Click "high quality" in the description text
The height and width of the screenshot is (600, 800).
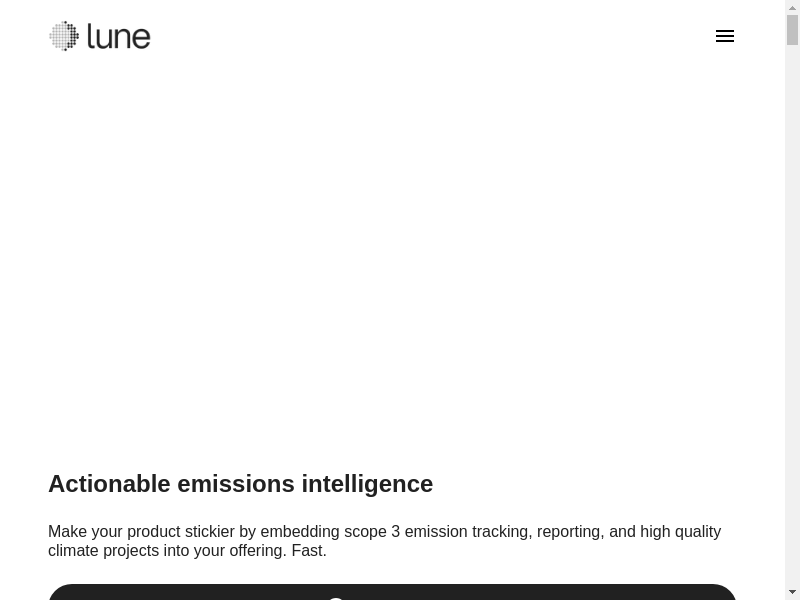(680, 532)
